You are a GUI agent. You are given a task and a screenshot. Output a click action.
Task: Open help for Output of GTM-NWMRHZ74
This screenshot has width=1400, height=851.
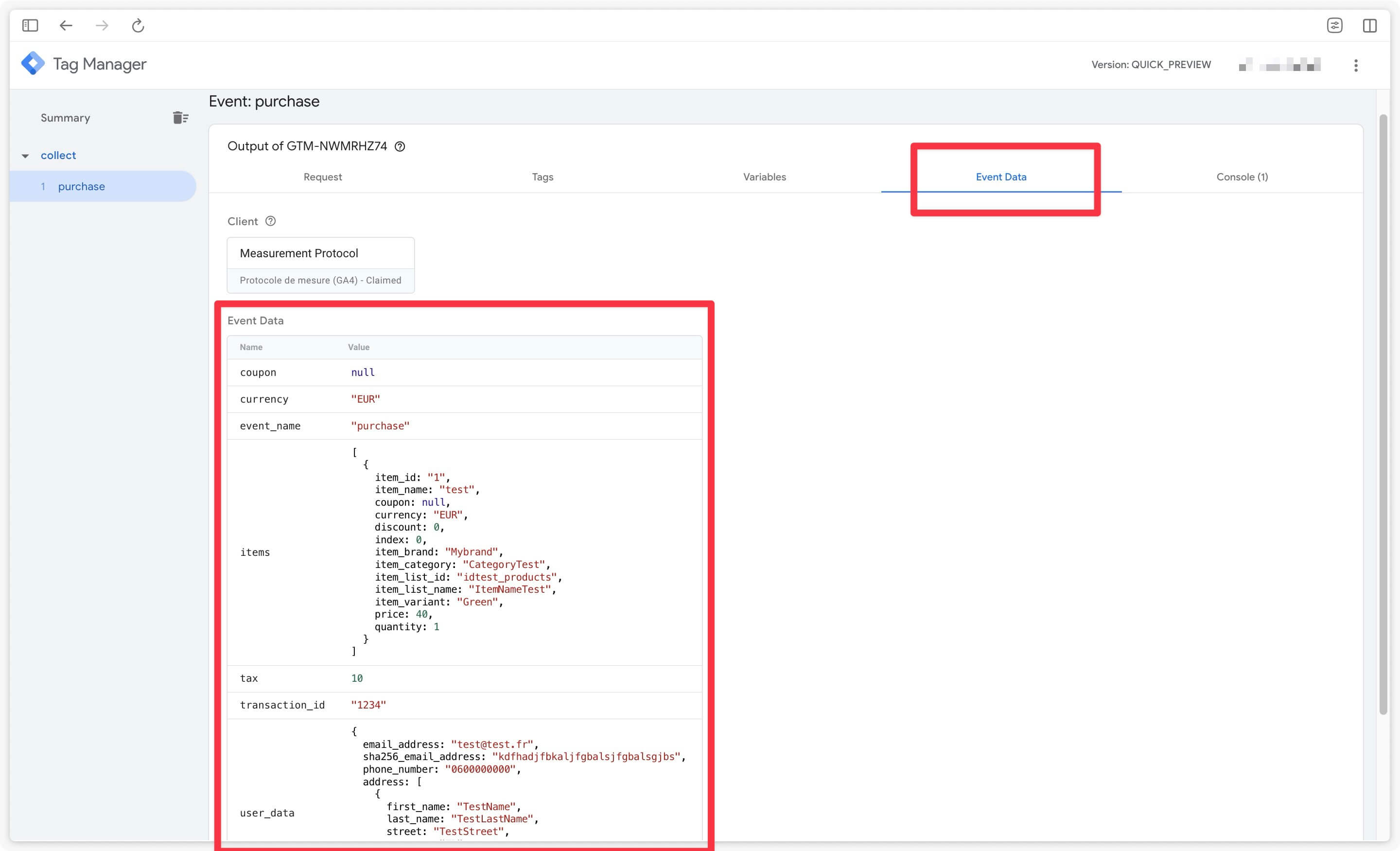pos(400,147)
